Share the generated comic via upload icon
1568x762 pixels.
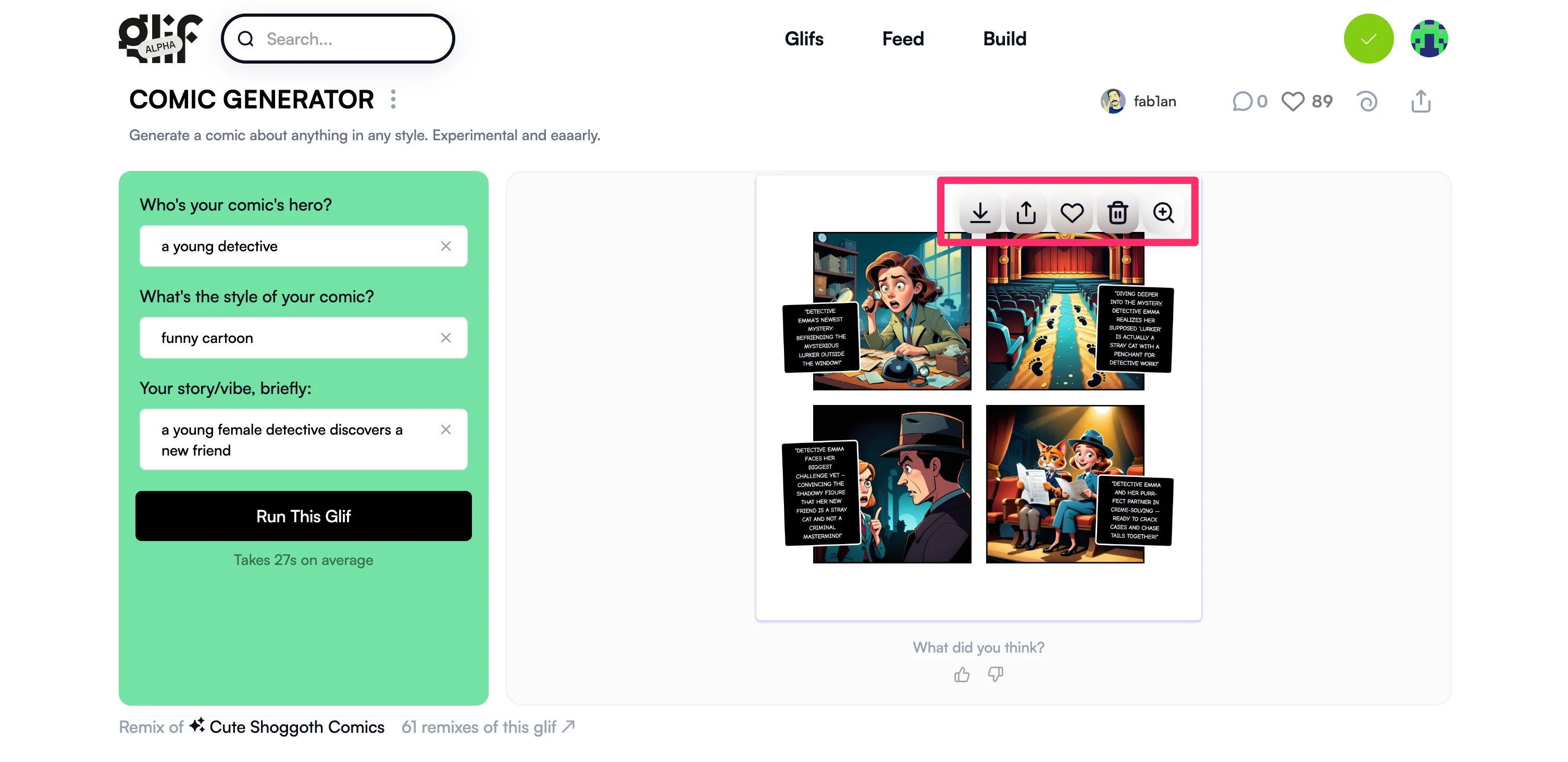[1026, 213]
